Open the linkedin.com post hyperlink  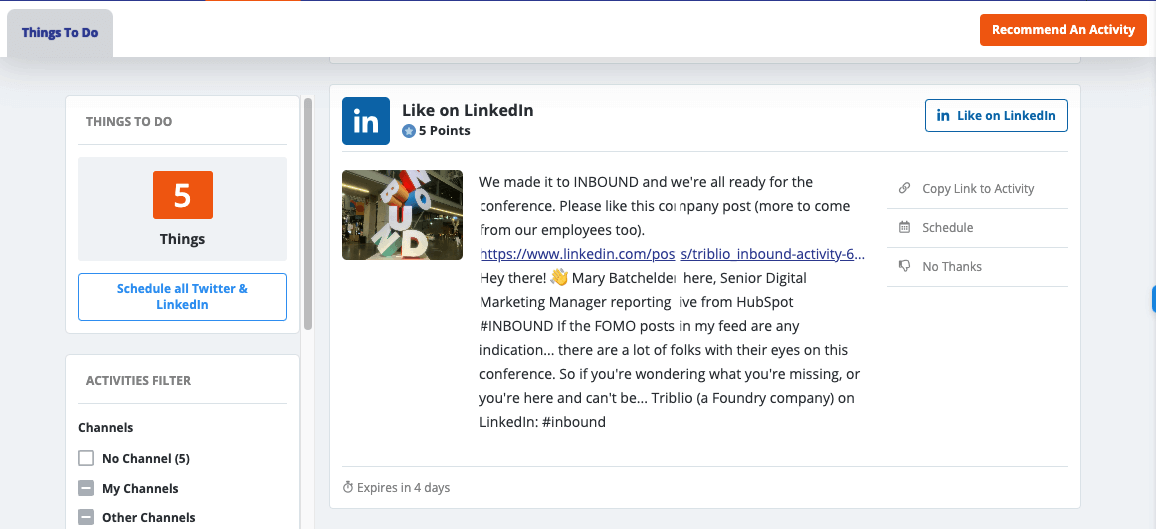tap(672, 254)
